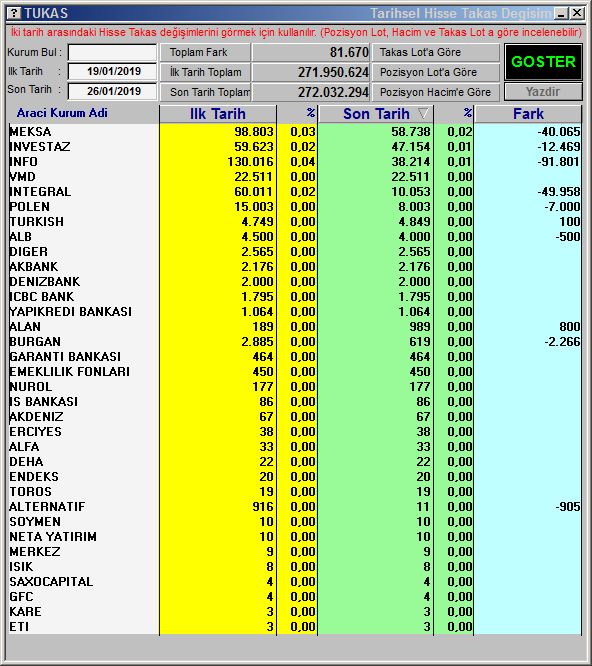
Task: Select the GFC row name
Action: [x=21, y=597]
